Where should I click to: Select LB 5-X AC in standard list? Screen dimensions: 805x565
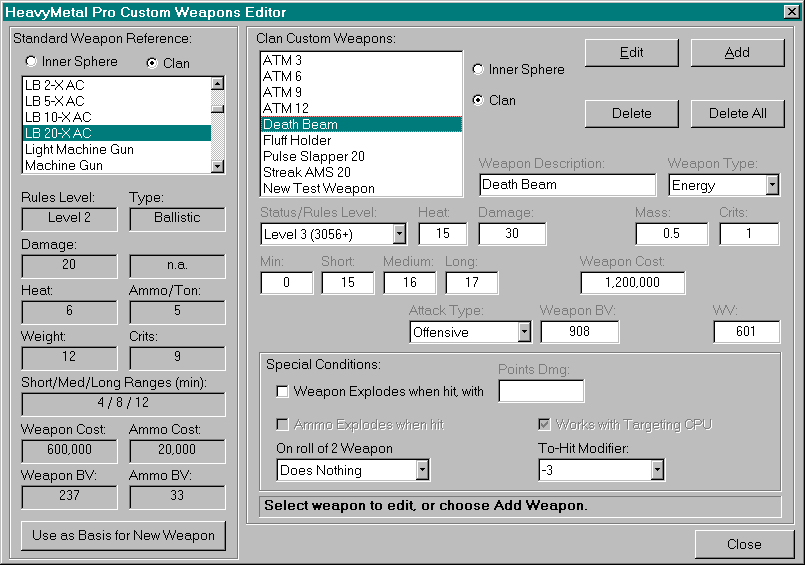(117, 101)
